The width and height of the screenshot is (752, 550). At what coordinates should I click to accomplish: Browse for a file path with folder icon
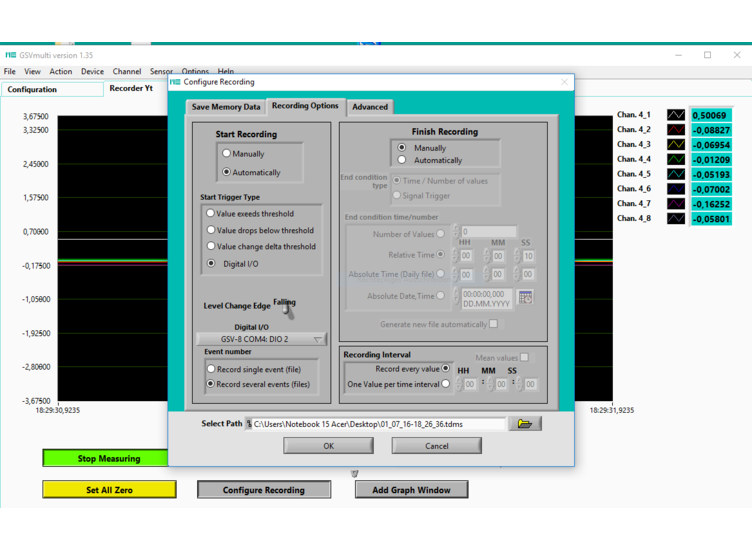(x=524, y=424)
